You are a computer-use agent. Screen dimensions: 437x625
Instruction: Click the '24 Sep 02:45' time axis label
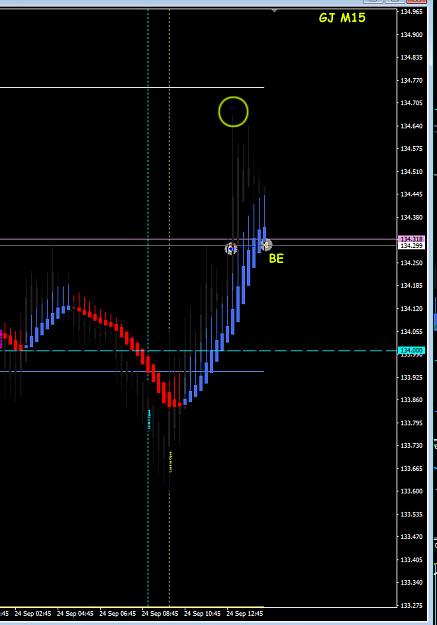[x=33, y=613]
